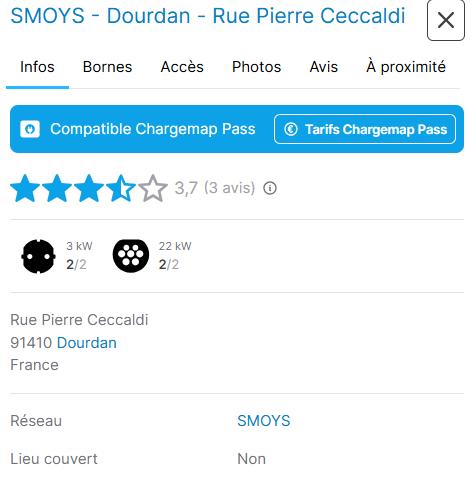Open Tarifs Chargemap Pass button
Screen dimensions: 473x480
coord(365,129)
